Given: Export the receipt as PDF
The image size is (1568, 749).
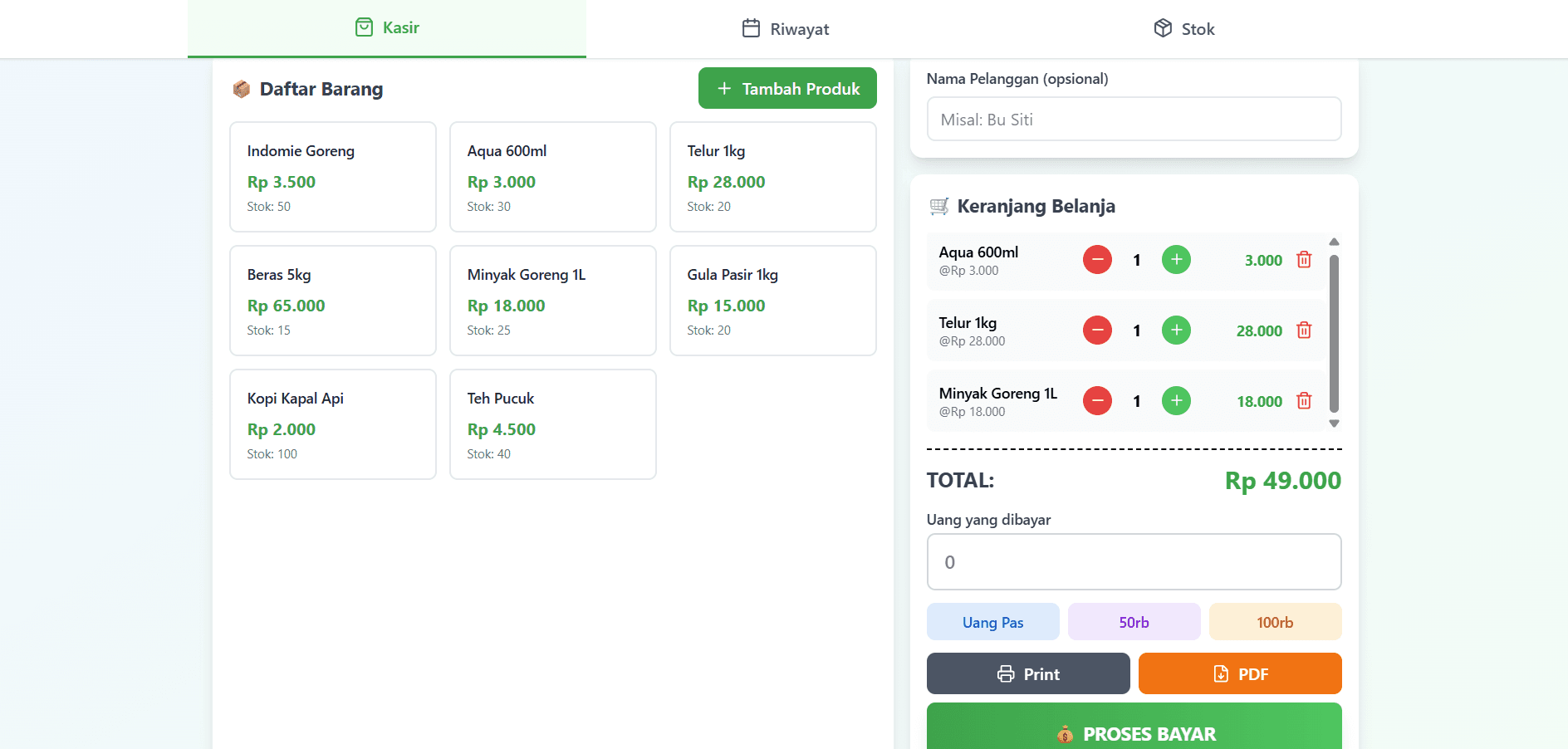Looking at the screenshot, I should click(1240, 673).
